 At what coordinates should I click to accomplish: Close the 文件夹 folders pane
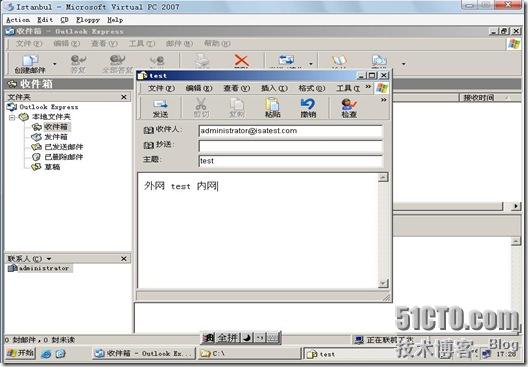click(x=124, y=97)
